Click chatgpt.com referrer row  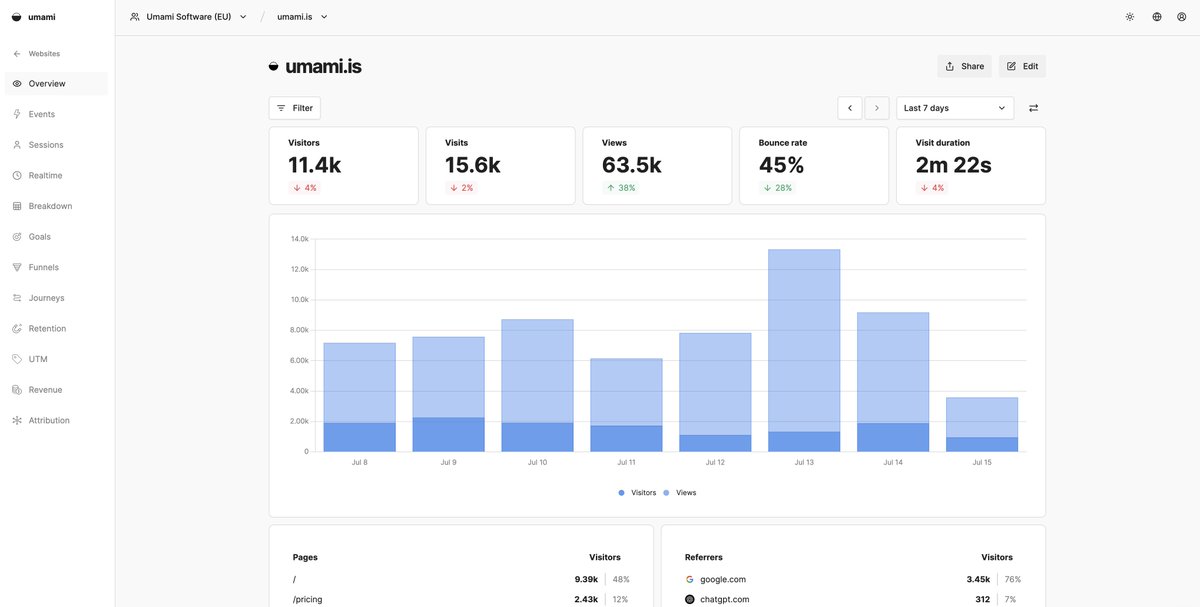pos(853,599)
